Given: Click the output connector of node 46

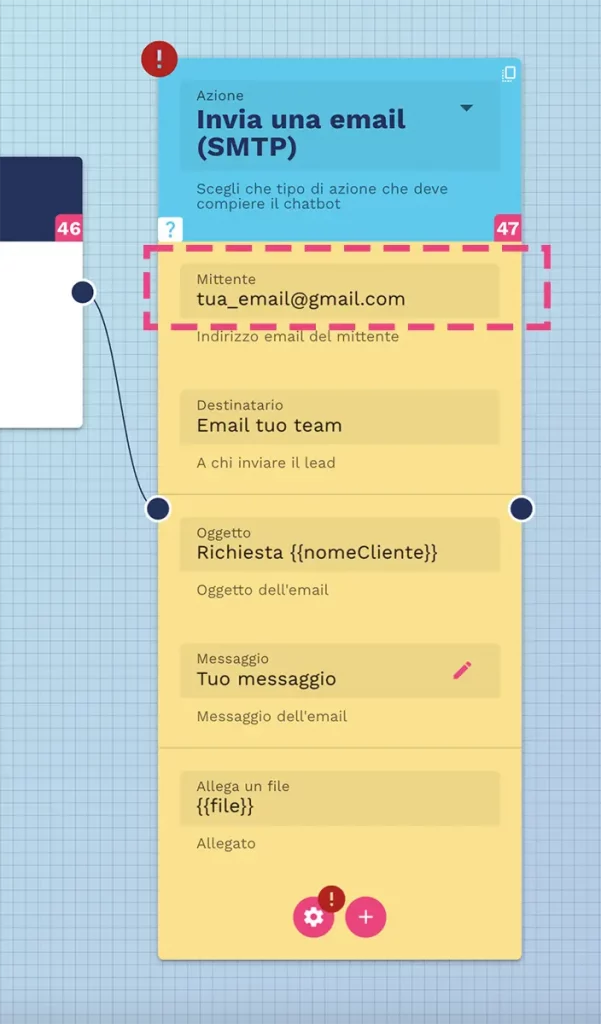Looking at the screenshot, I should (x=83, y=292).
